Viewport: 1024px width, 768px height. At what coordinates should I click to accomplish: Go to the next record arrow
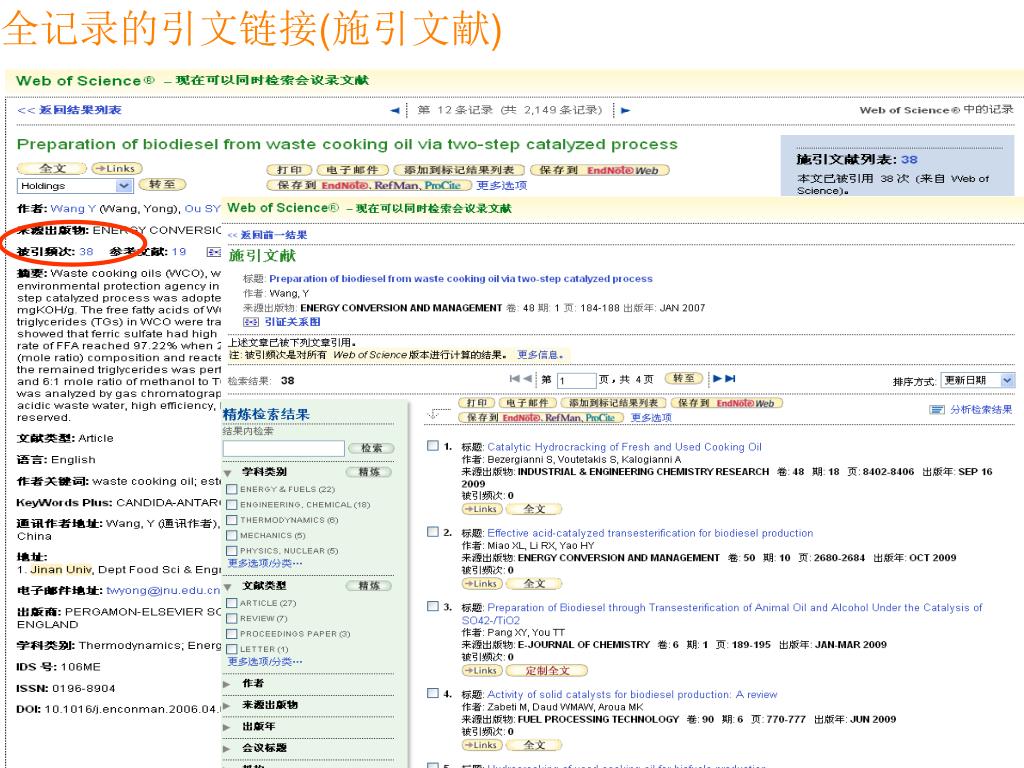pos(625,110)
